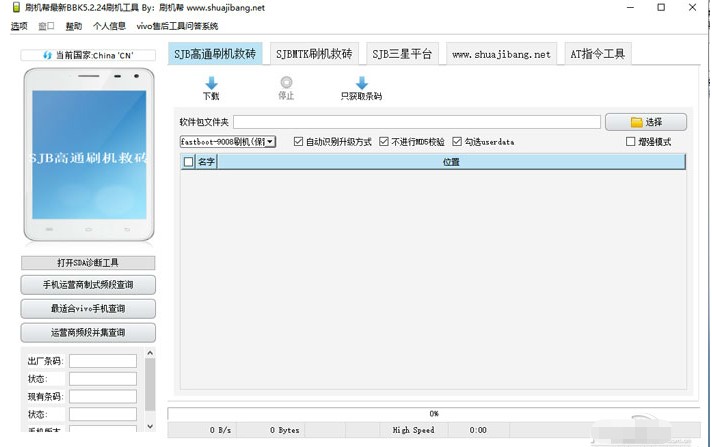Image resolution: width=712 pixels, height=447 pixels.
Task: Click 打开SDA诊断工具 button
Action: [x=88, y=263]
